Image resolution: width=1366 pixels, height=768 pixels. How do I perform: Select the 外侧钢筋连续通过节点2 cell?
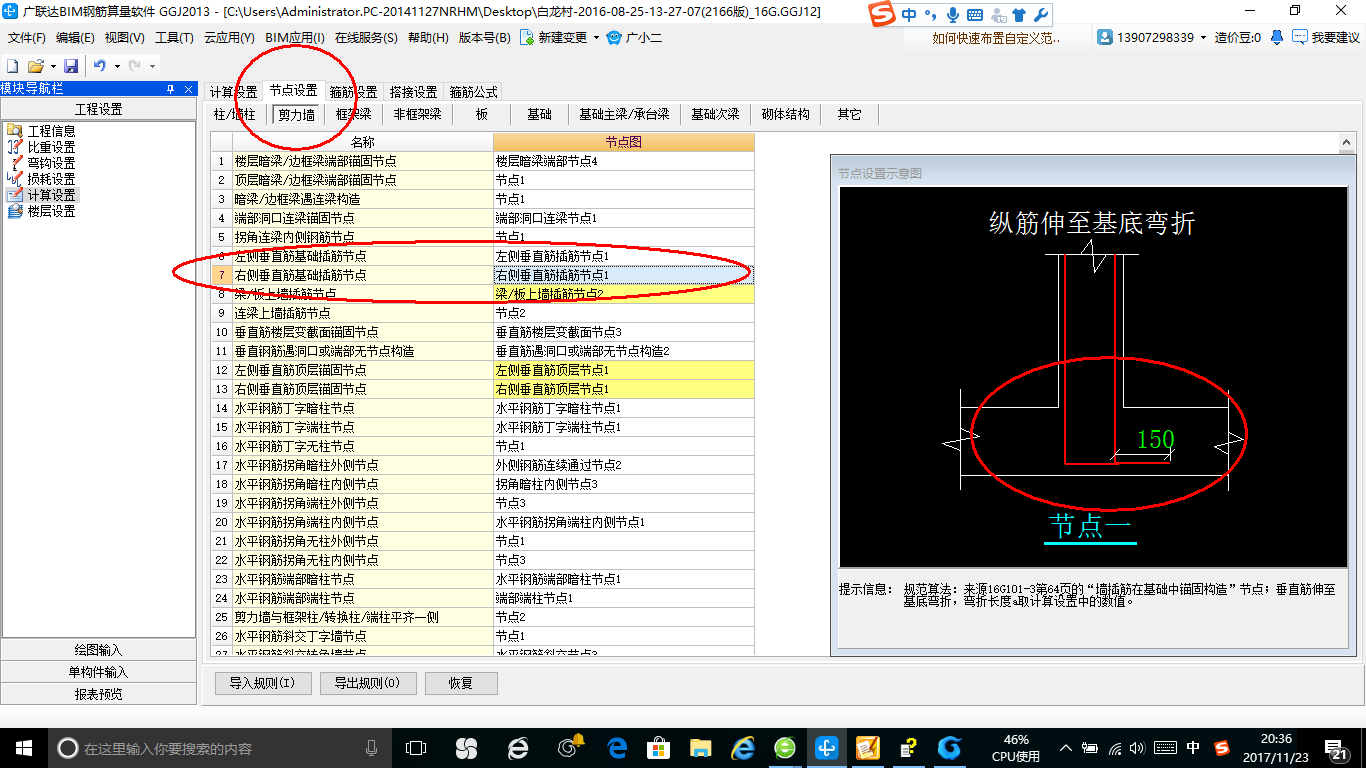point(624,465)
